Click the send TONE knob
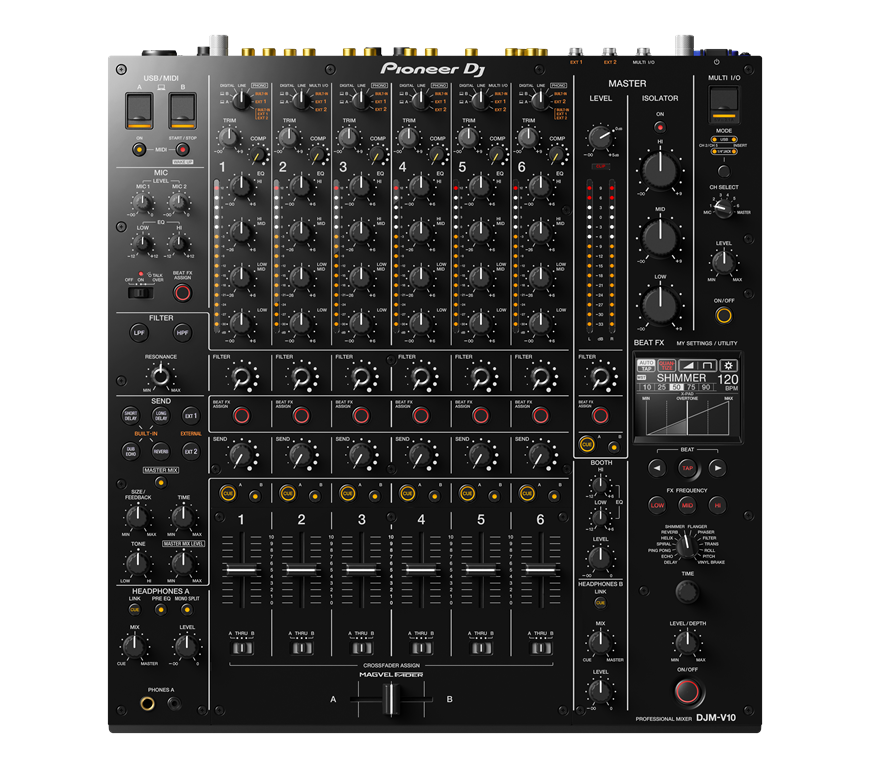The width and height of the screenshot is (874, 768). pyautogui.click(x=137, y=563)
